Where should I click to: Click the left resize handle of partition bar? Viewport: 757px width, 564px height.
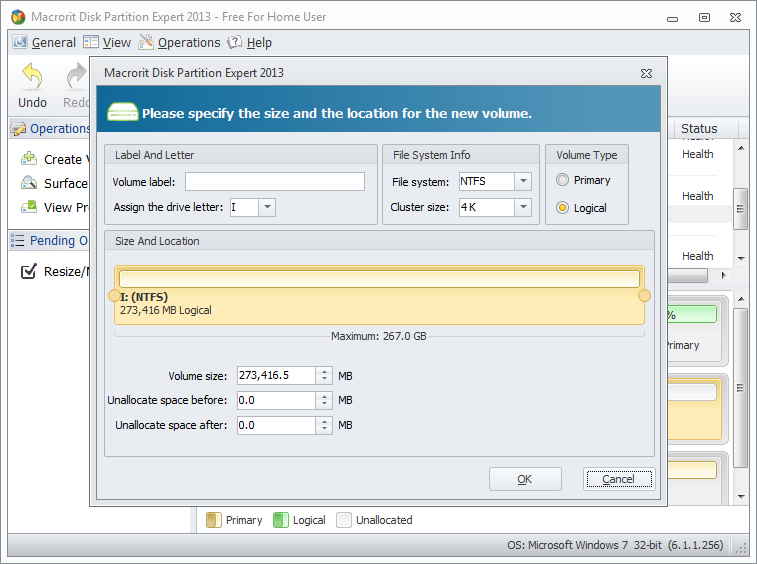pyautogui.click(x=114, y=296)
